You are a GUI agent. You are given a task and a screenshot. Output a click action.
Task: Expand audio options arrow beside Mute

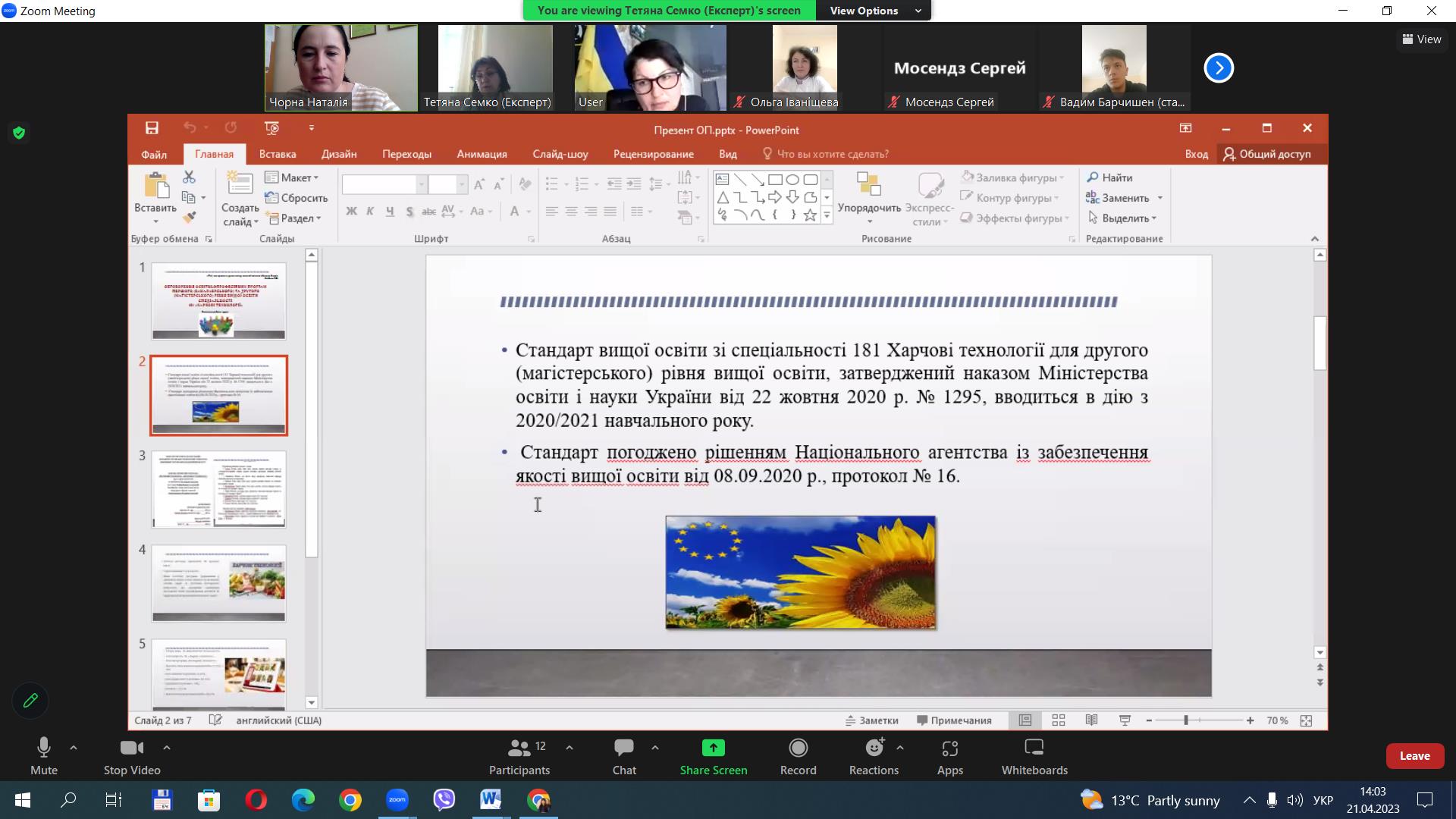(x=74, y=748)
